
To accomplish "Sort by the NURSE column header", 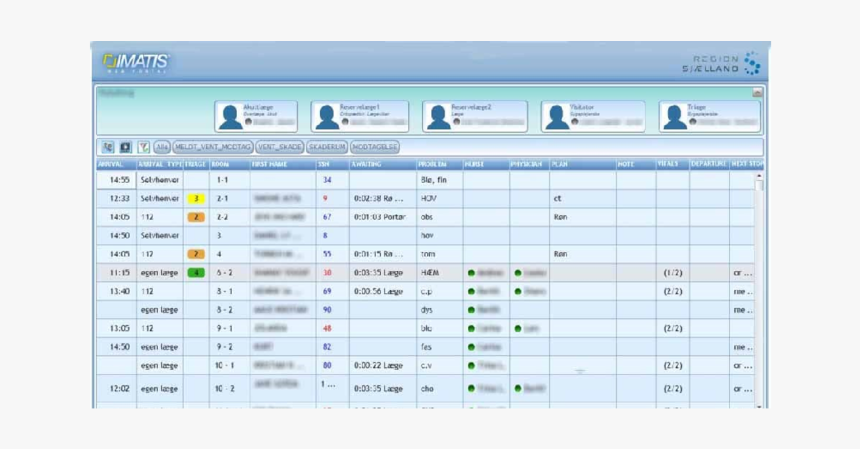I will pos(486,164).
